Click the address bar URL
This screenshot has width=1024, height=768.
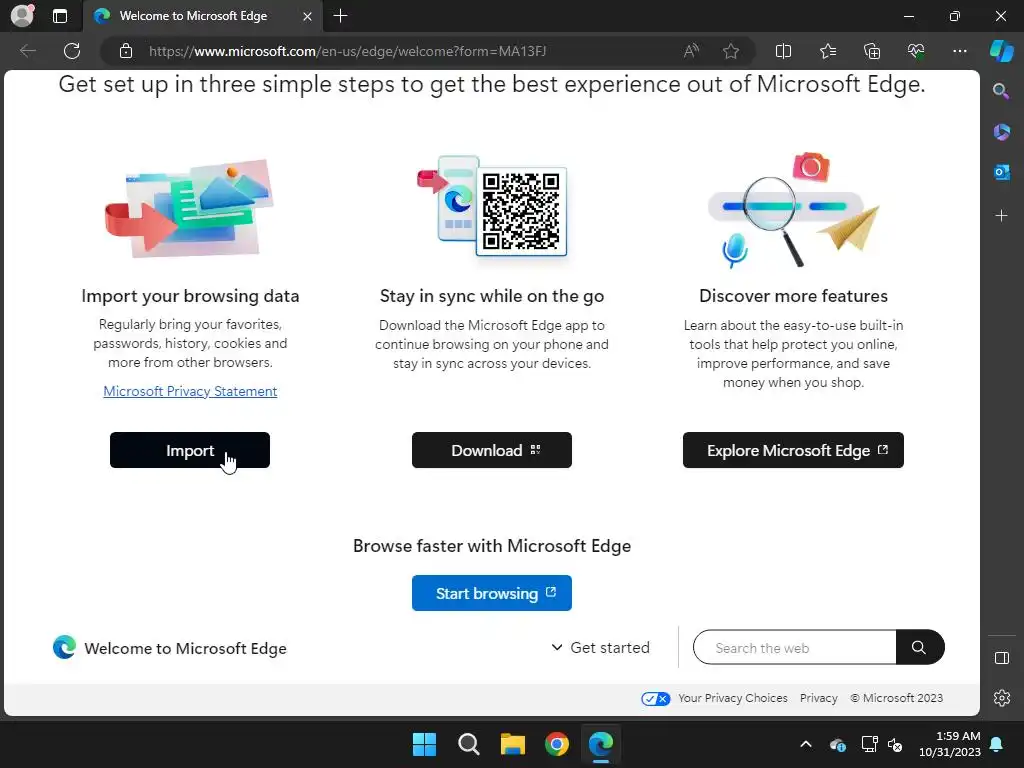pyautogui.click(x=347, y=51)
